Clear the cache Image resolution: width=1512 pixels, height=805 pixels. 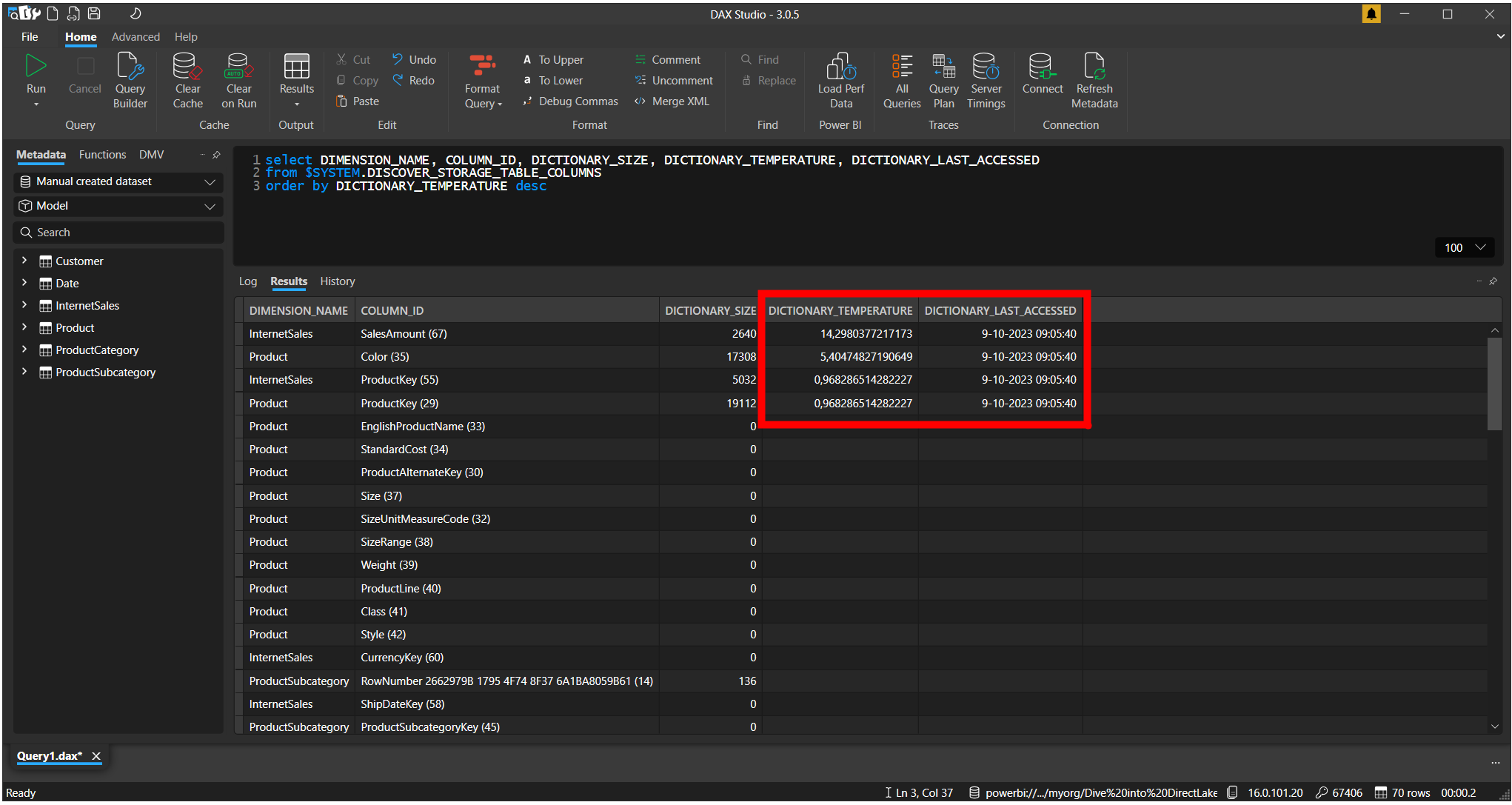pos(187,80)
